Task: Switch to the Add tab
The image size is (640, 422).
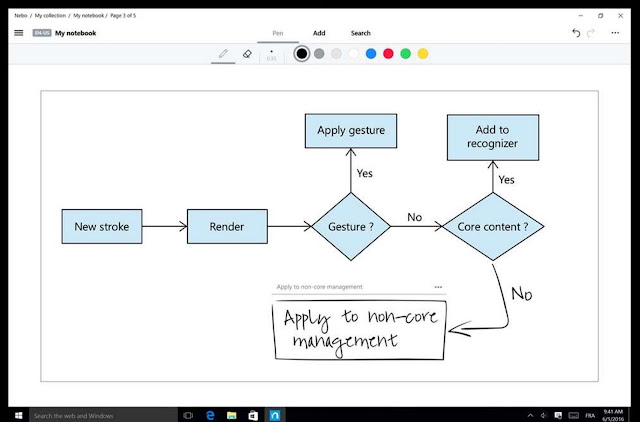Action: click(319, 33)
